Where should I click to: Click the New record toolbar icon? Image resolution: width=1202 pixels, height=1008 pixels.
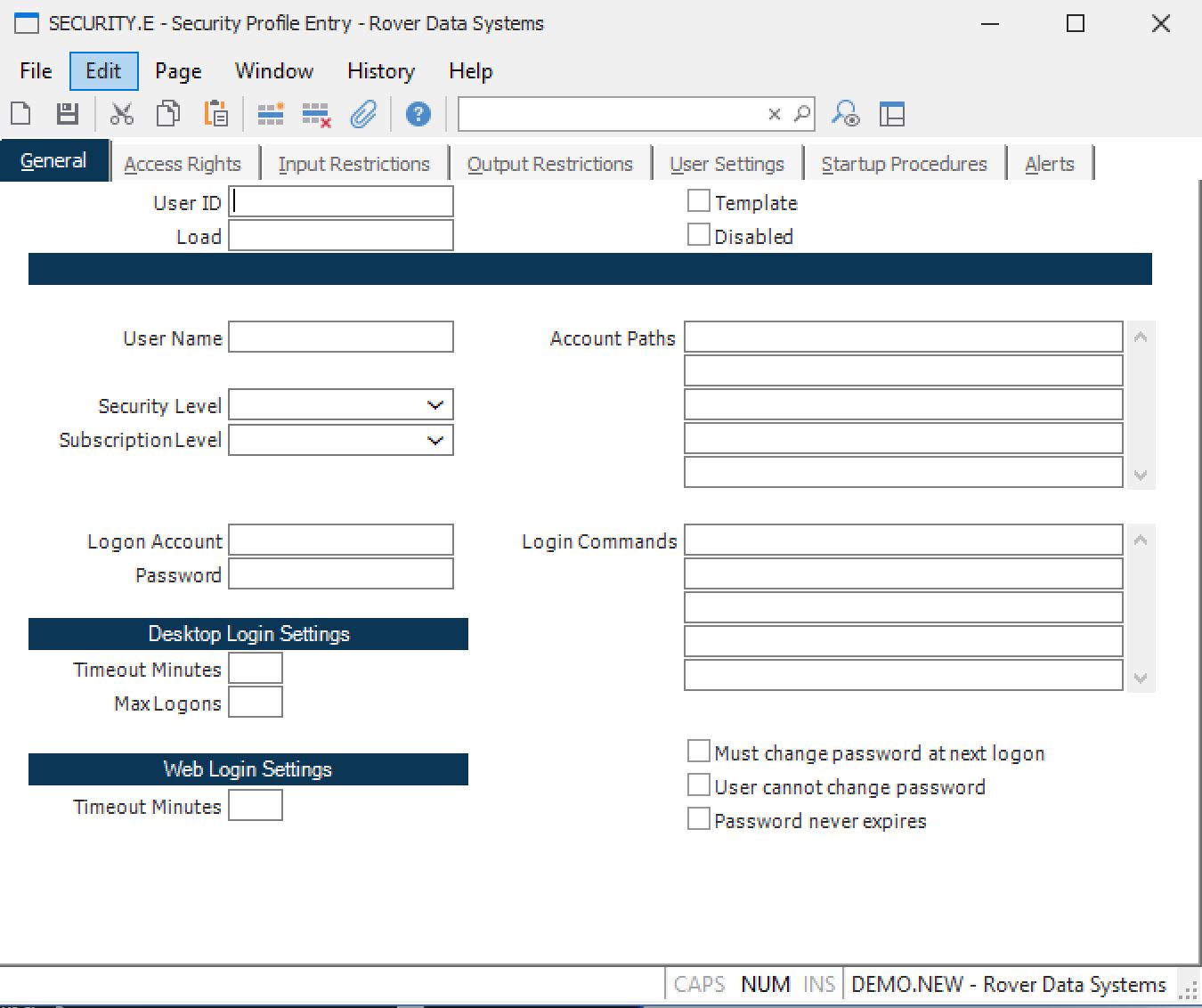20,114
